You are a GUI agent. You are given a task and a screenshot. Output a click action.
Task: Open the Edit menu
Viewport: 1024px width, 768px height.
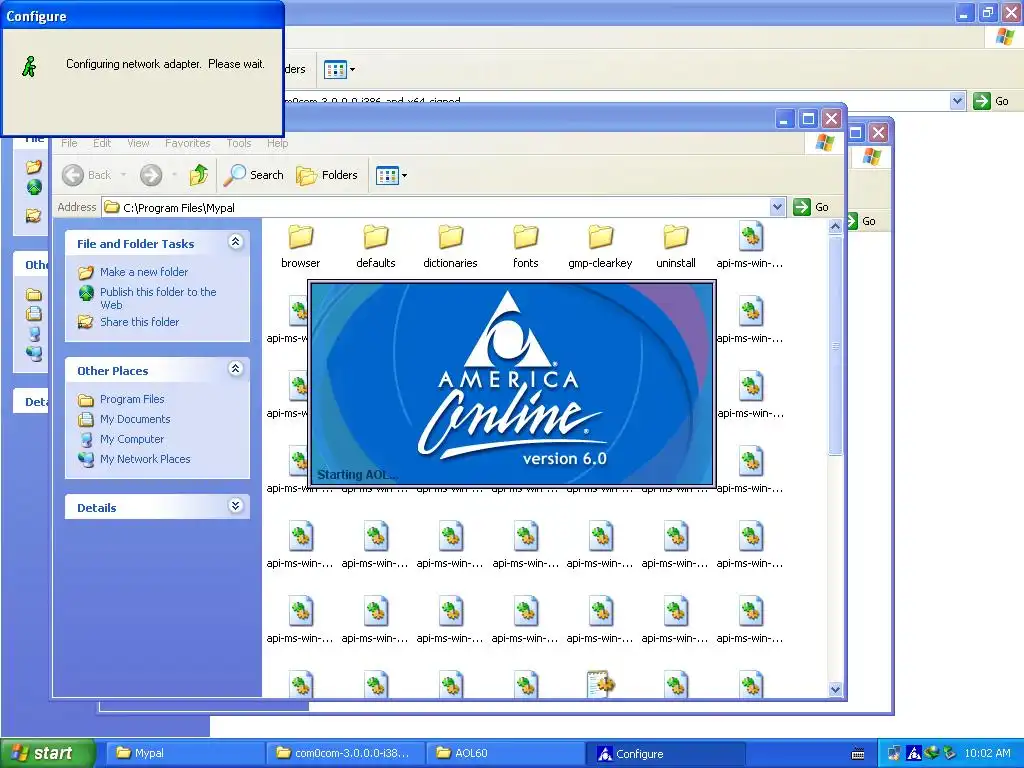(102, 143)
